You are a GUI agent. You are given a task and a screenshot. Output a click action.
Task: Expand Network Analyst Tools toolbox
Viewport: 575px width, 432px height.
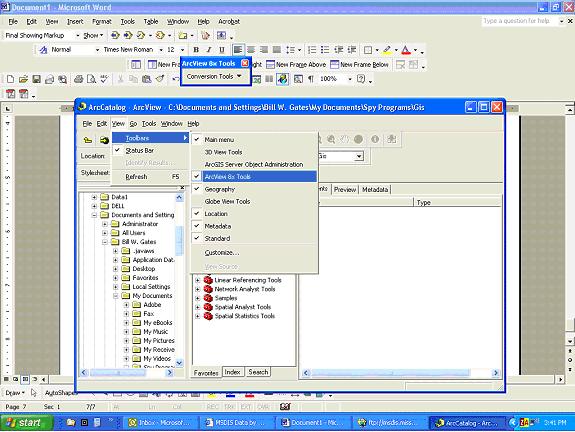pyautogui.click(x=197, y=289)
